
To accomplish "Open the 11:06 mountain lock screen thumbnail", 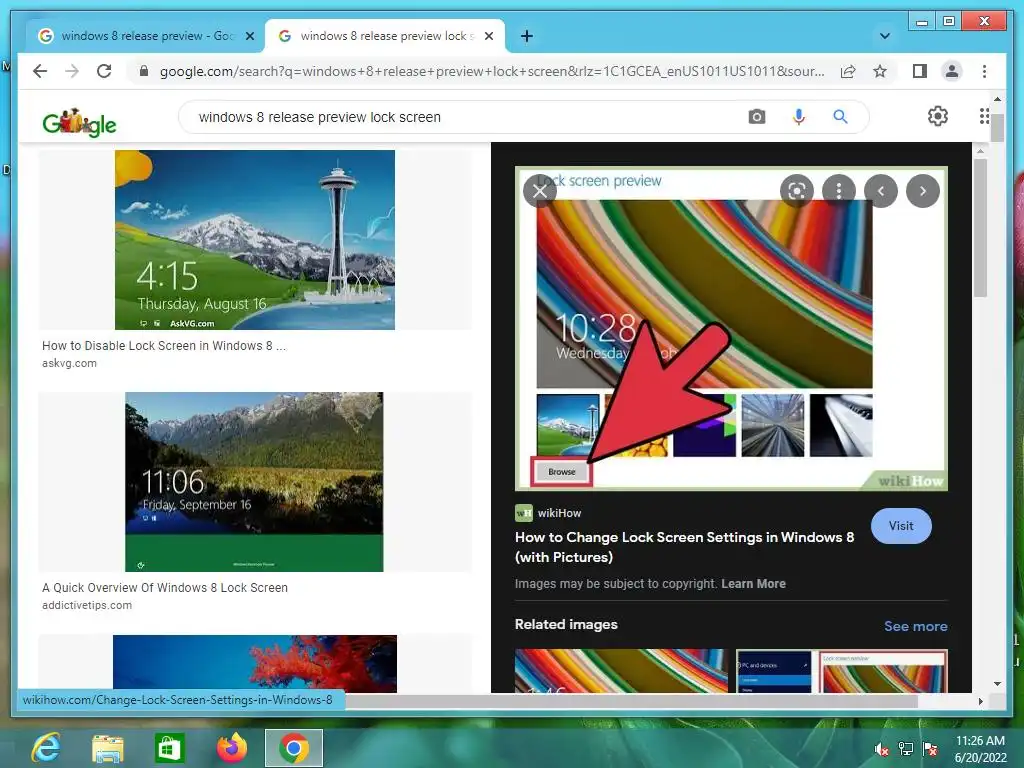I will 254,482.
